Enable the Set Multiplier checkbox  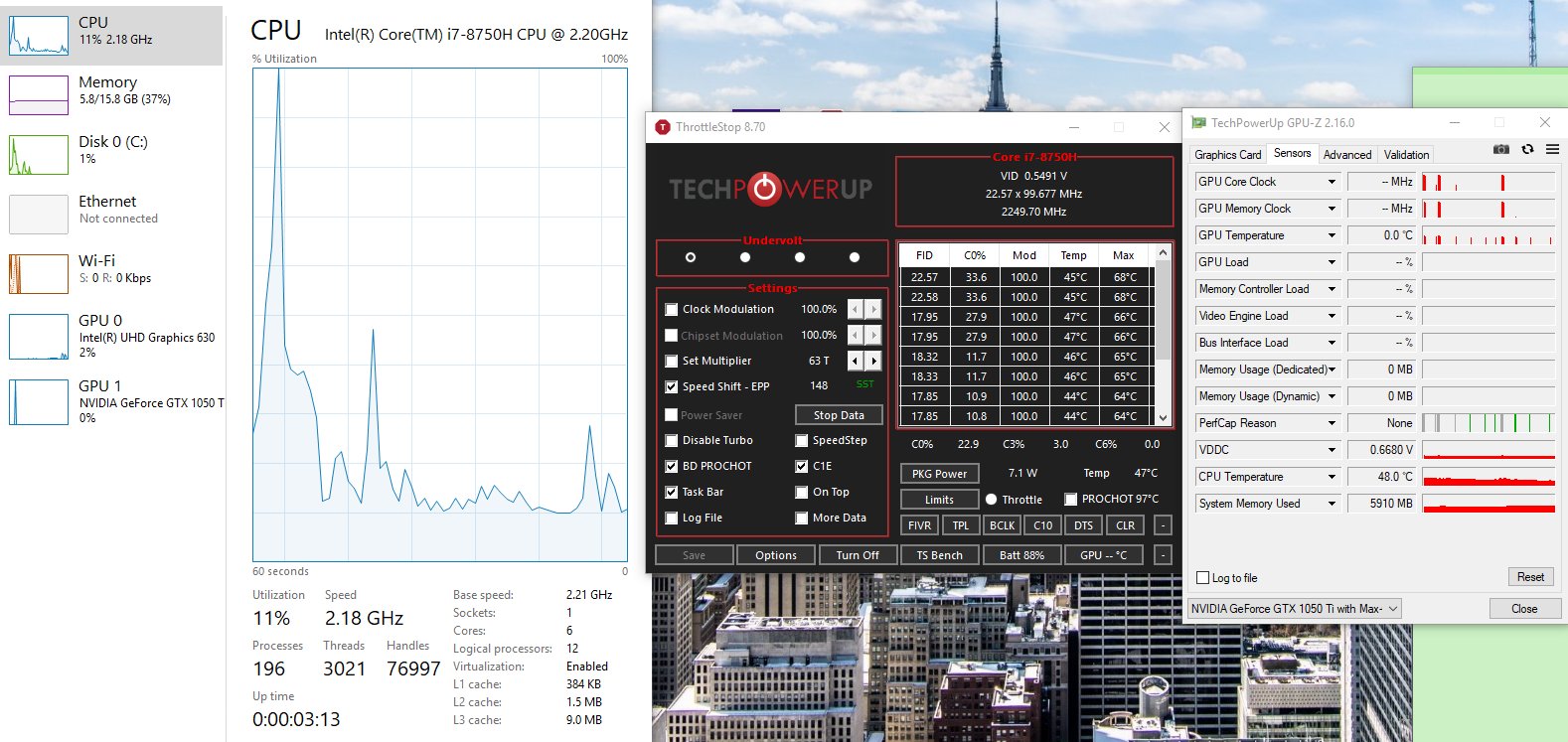click(x=672, y=362)
